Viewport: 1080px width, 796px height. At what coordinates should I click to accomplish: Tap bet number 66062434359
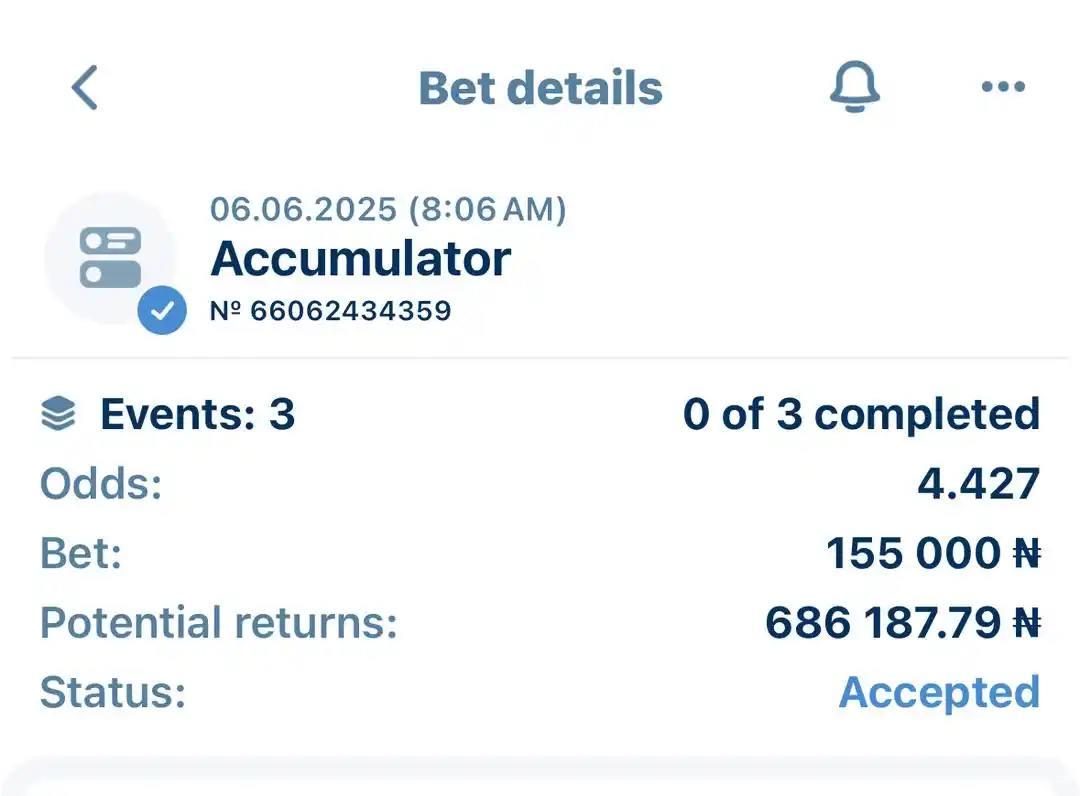[331, 311]
